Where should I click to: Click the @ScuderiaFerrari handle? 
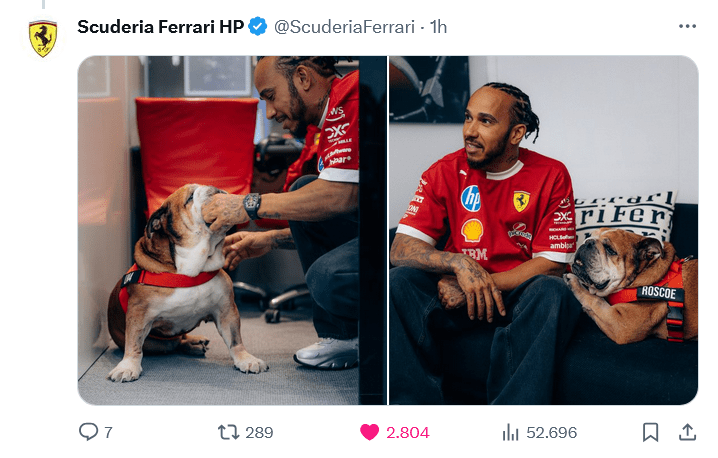(x=344, y=27)
